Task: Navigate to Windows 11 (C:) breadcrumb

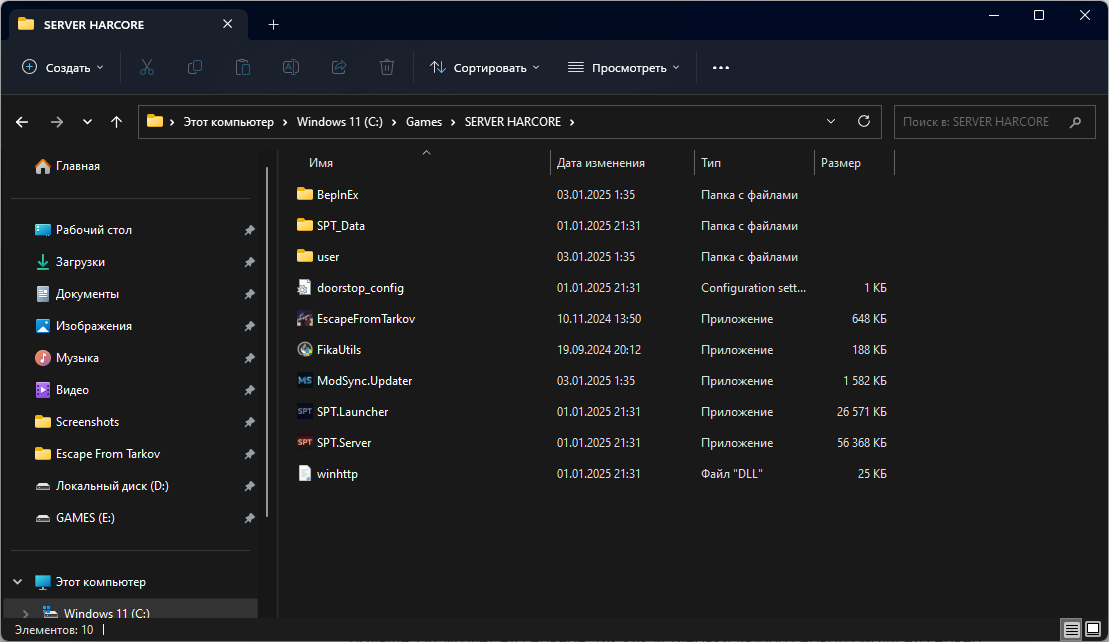Action: 339,122
